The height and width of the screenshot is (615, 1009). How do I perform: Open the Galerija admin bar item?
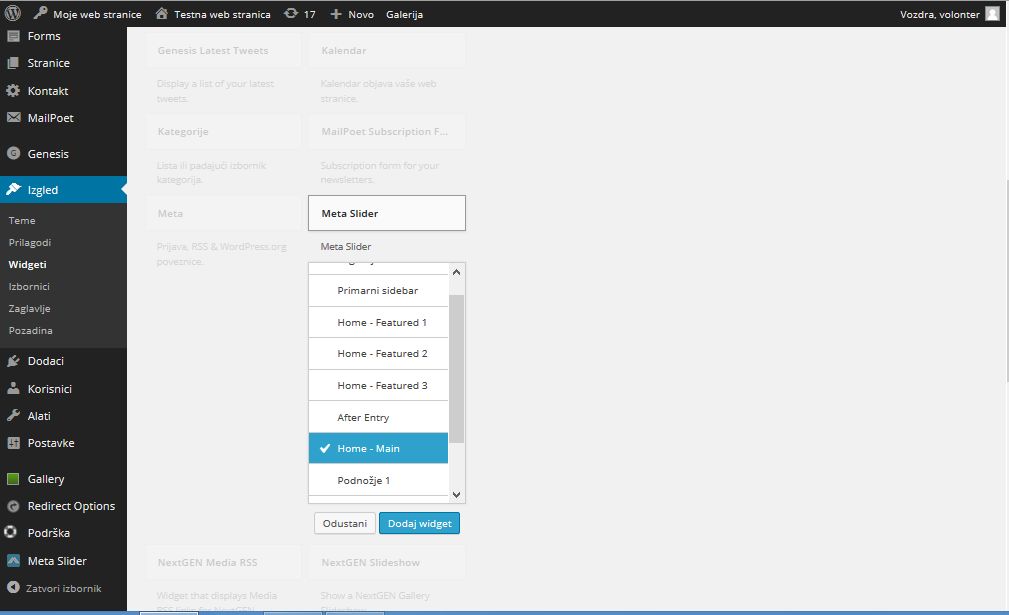click(404, 14)
